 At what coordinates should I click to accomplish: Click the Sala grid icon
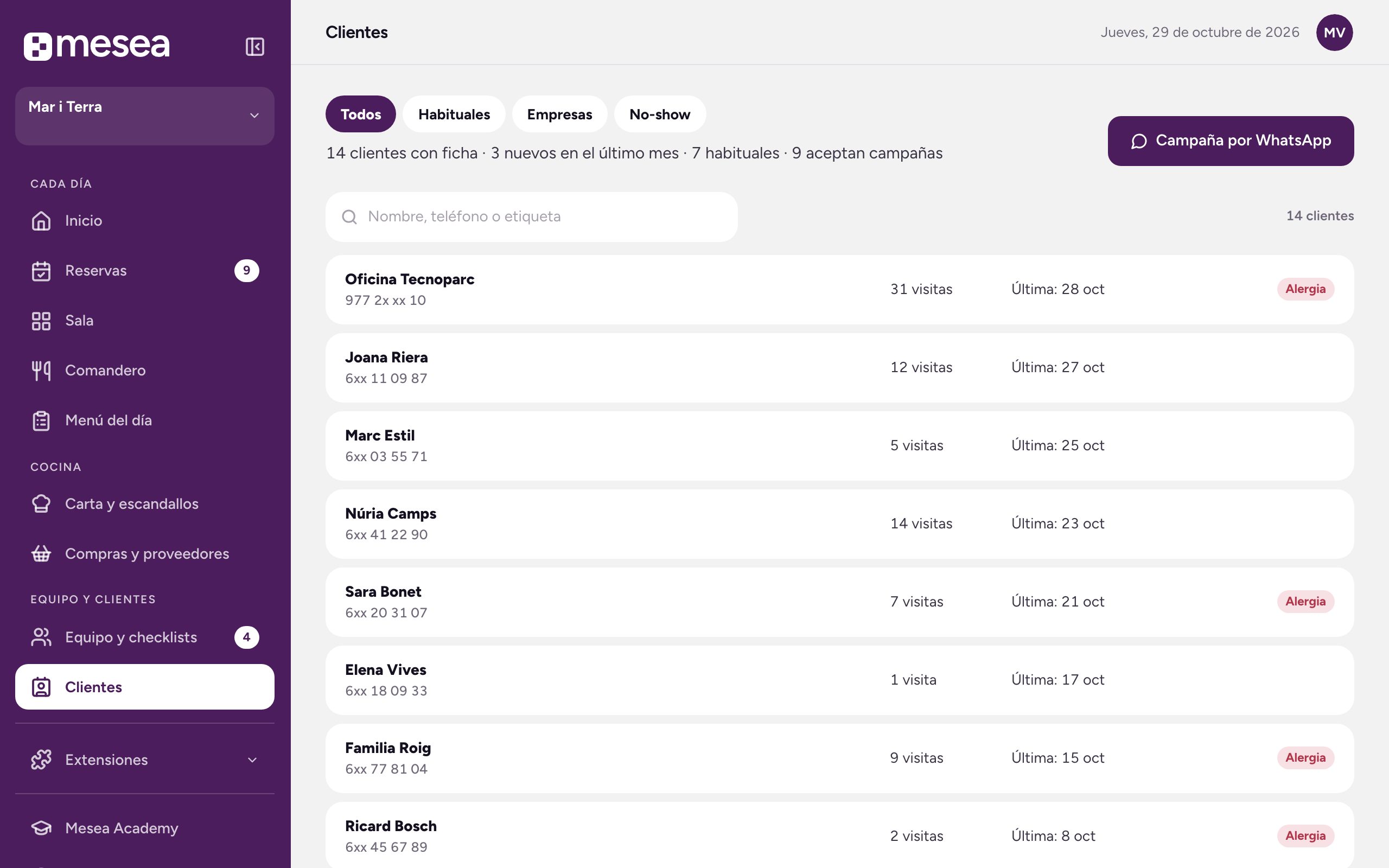[41, 320]
